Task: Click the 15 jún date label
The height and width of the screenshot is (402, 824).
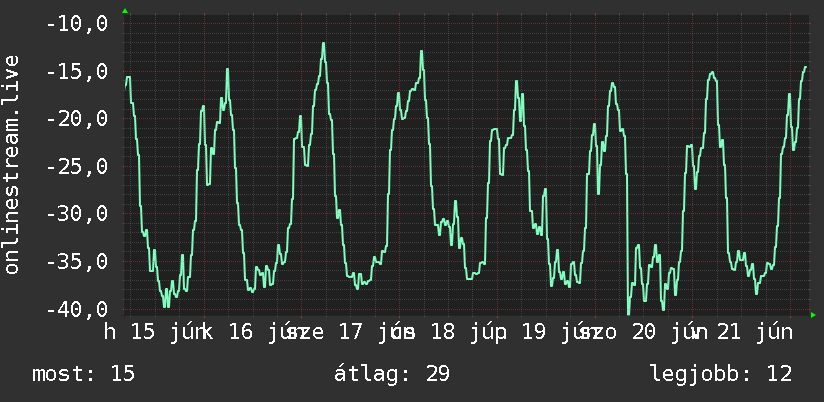Action: pyautogui.click(x=166, y=332)
